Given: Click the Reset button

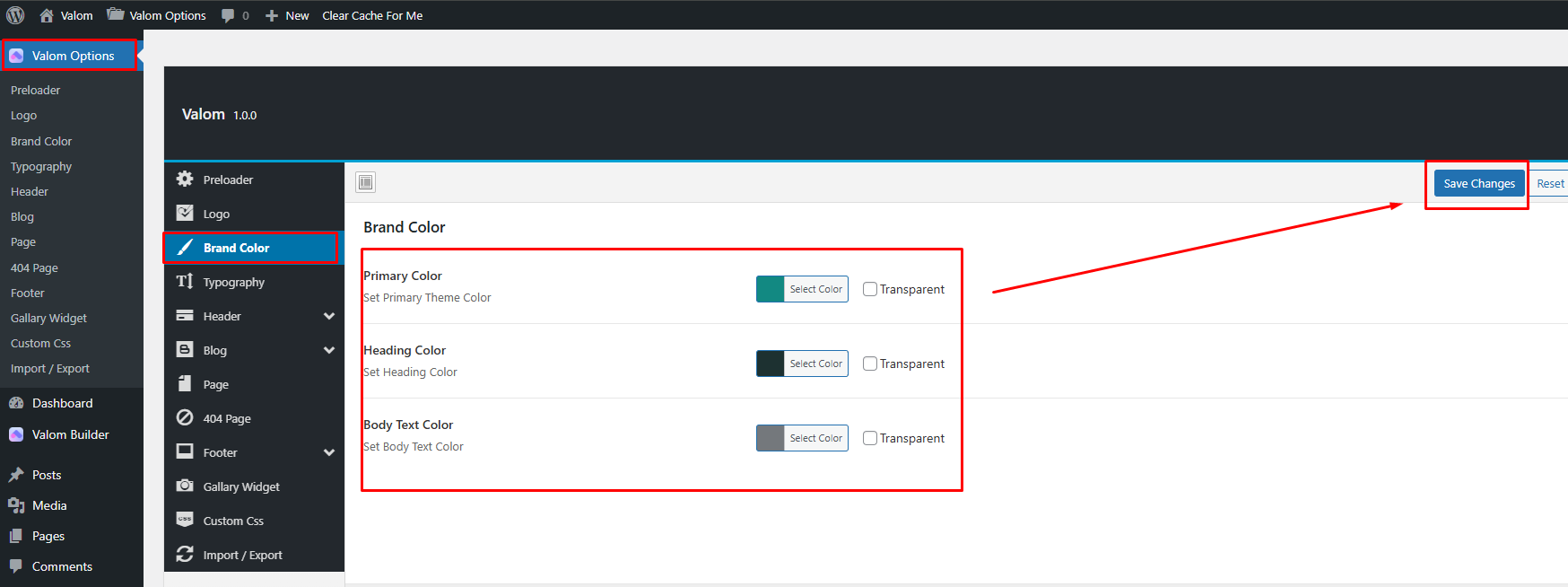Looking at the screenshot, I should pos(1549,183).
